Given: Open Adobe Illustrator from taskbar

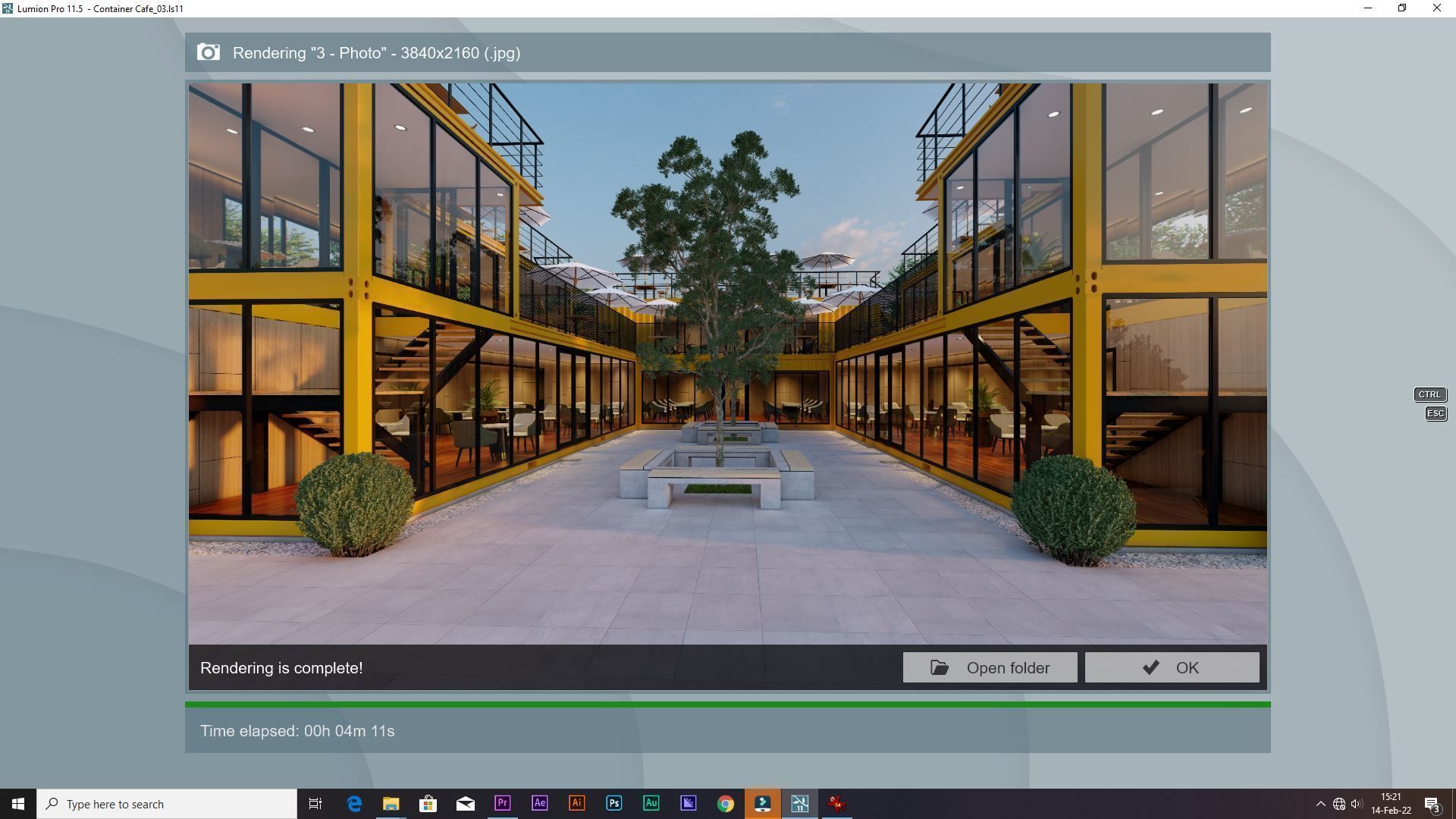Looking at the screenshot, I should point(576,804).
